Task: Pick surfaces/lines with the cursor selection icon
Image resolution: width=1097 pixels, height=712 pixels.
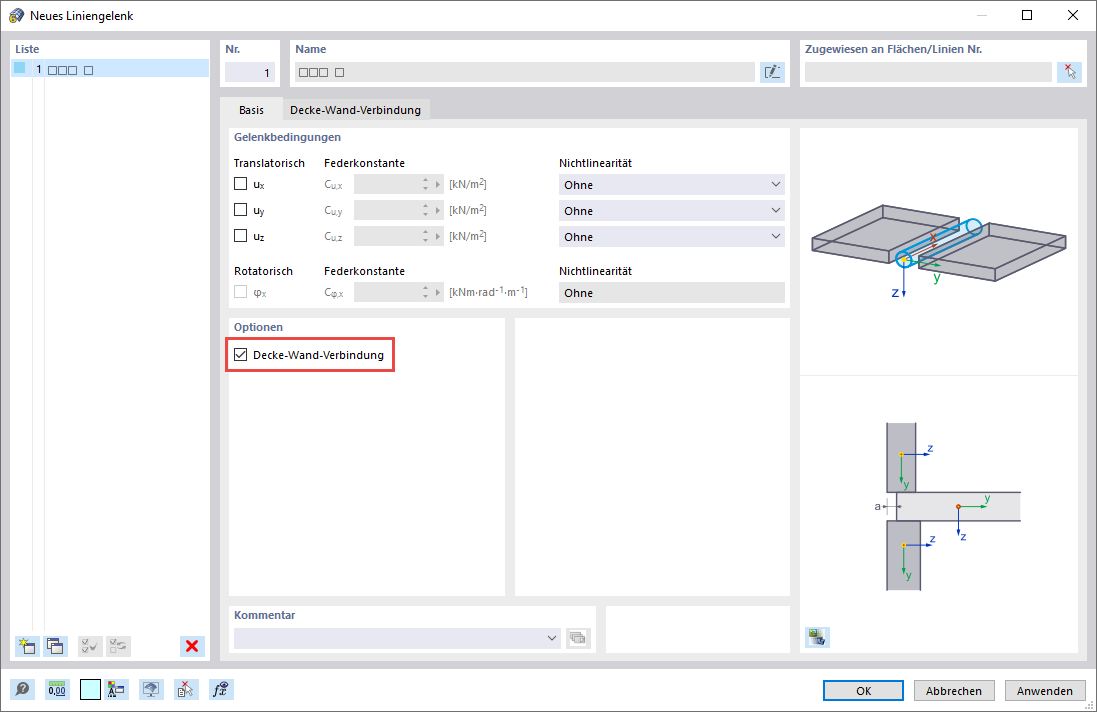Action: point(1070,72)
